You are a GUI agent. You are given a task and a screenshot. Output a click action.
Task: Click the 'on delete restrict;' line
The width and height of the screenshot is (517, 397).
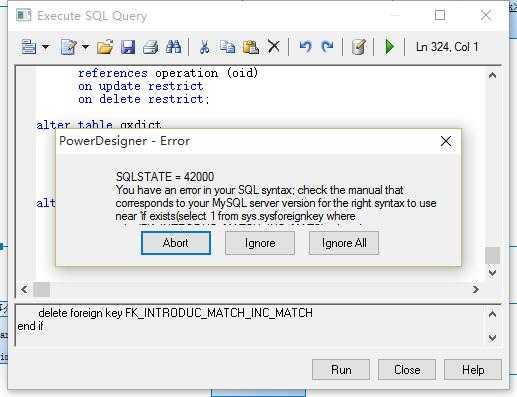tap(143, 99)
